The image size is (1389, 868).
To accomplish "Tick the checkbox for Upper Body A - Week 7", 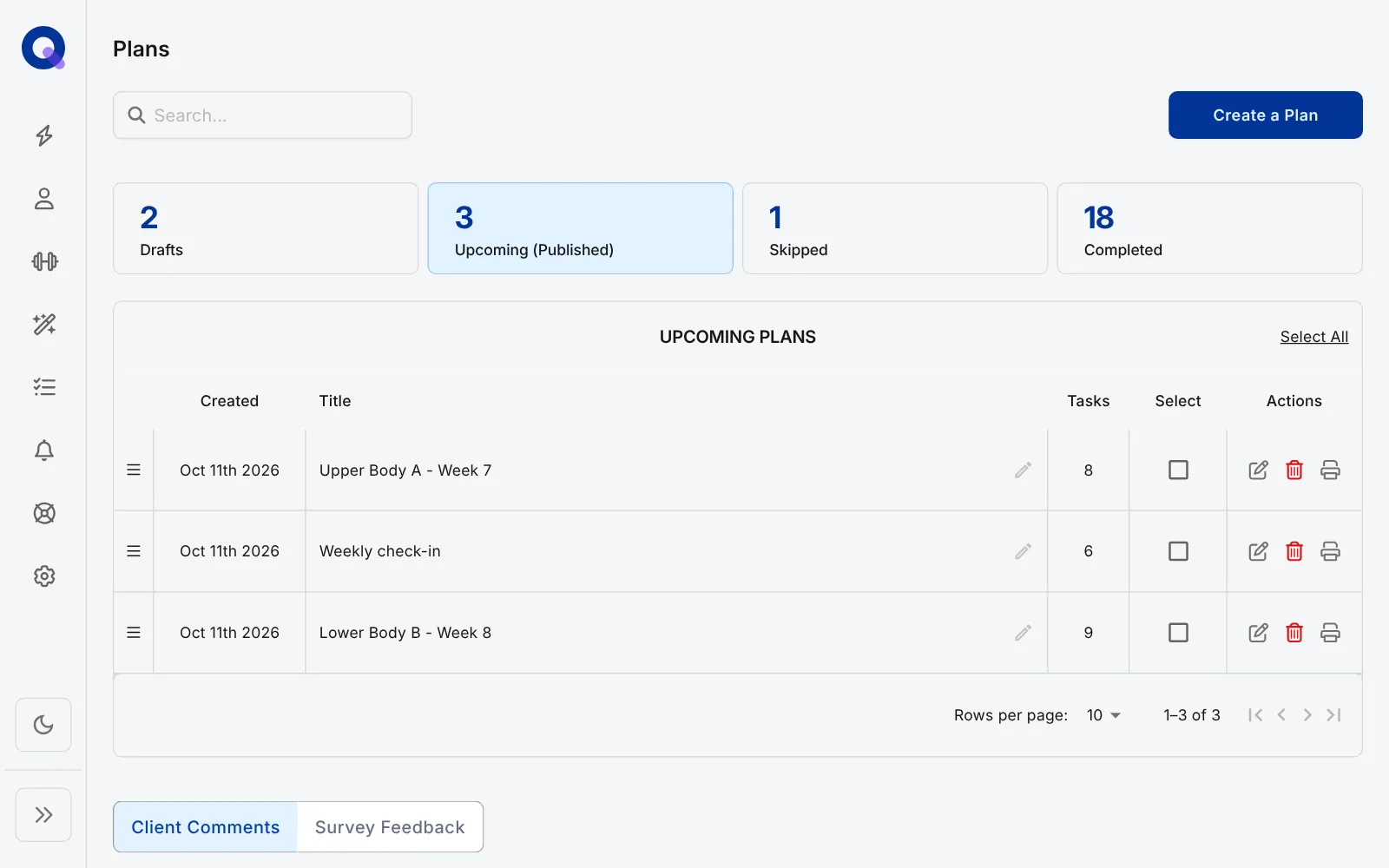I will pyautogui.click(x=1178, y=470).
